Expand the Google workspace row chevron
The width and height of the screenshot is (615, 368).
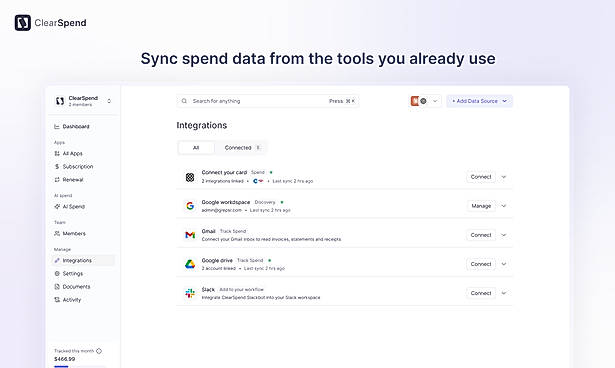tap(504, 206)
